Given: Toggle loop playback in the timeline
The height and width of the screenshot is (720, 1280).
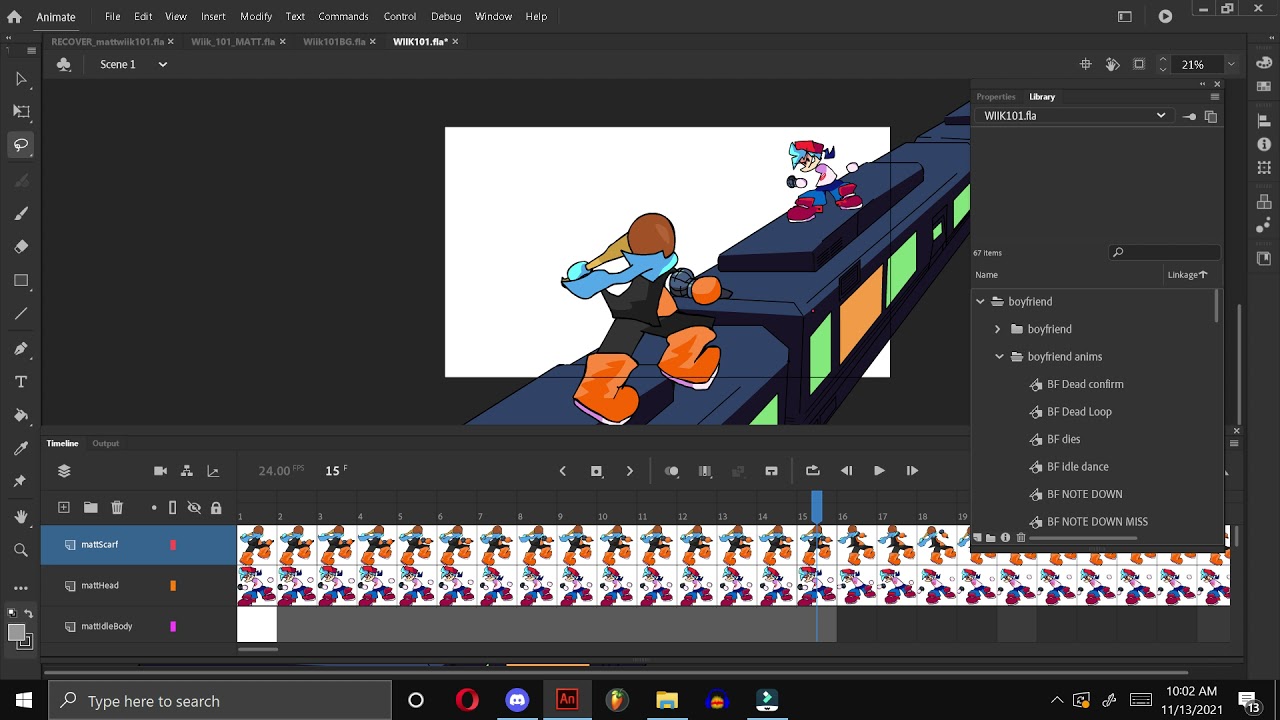Looking at the screenshot, I should [812, 471].
